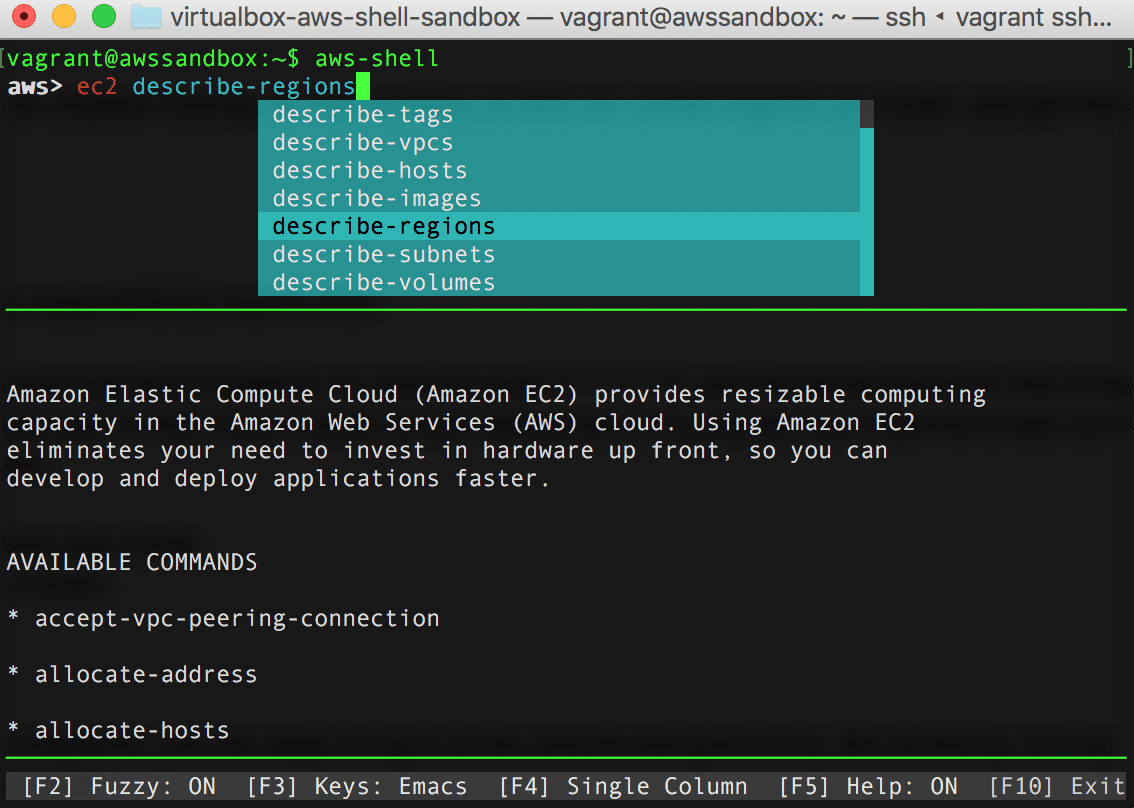Switch the F4 Single Column layout

tap(623, 786)
